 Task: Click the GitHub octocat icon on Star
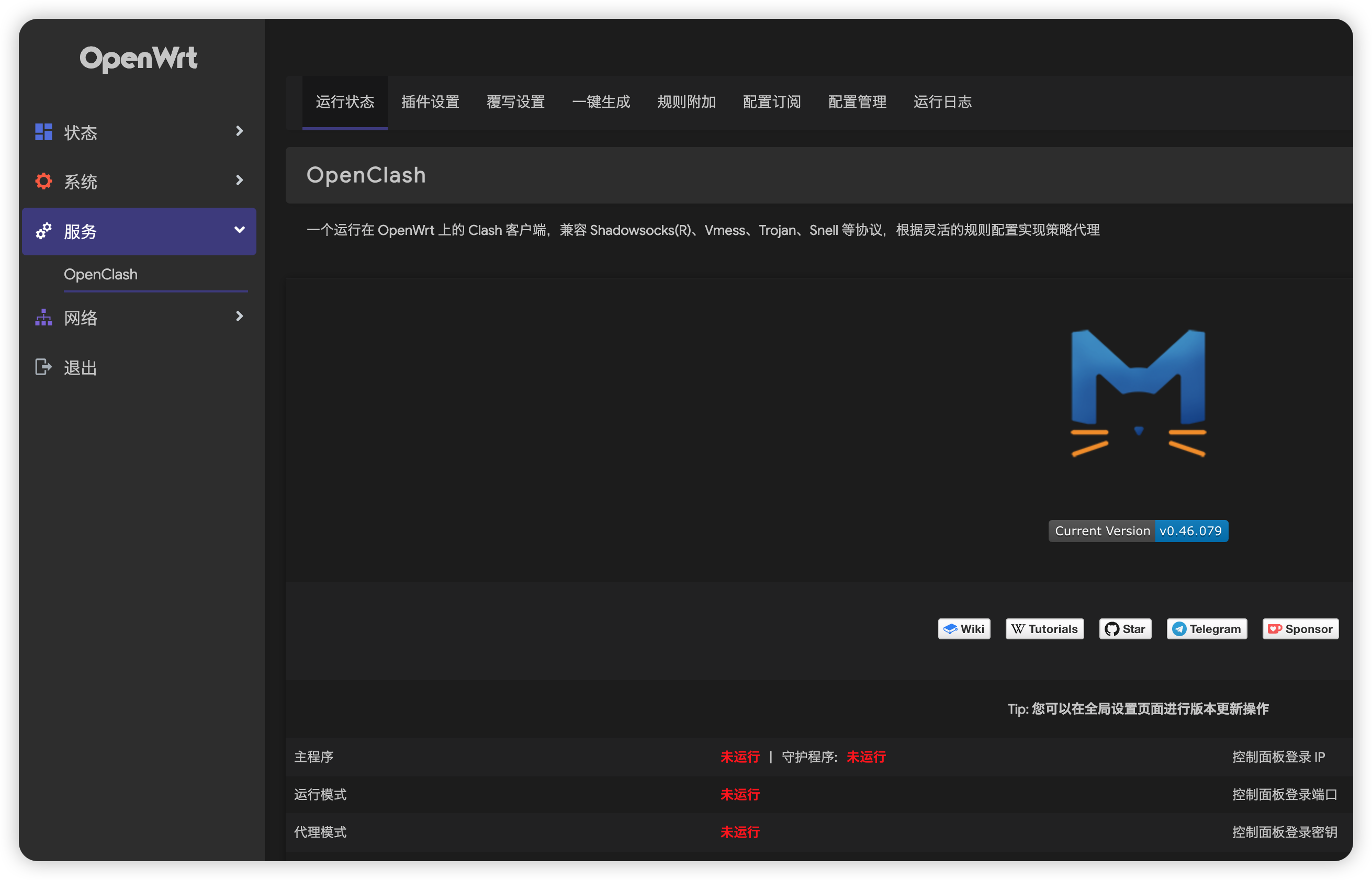pyautogui.click(x=1111, y=629)
